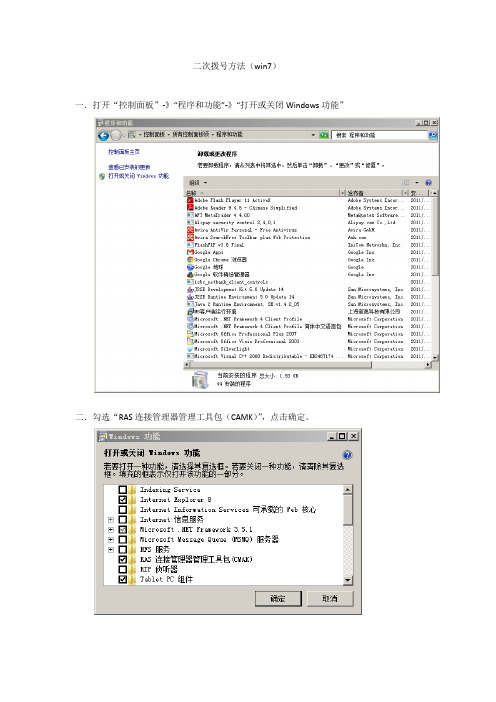Toggle the NFS services checkbox
Screen dimensions: 496x702
(x=123, y=549)
